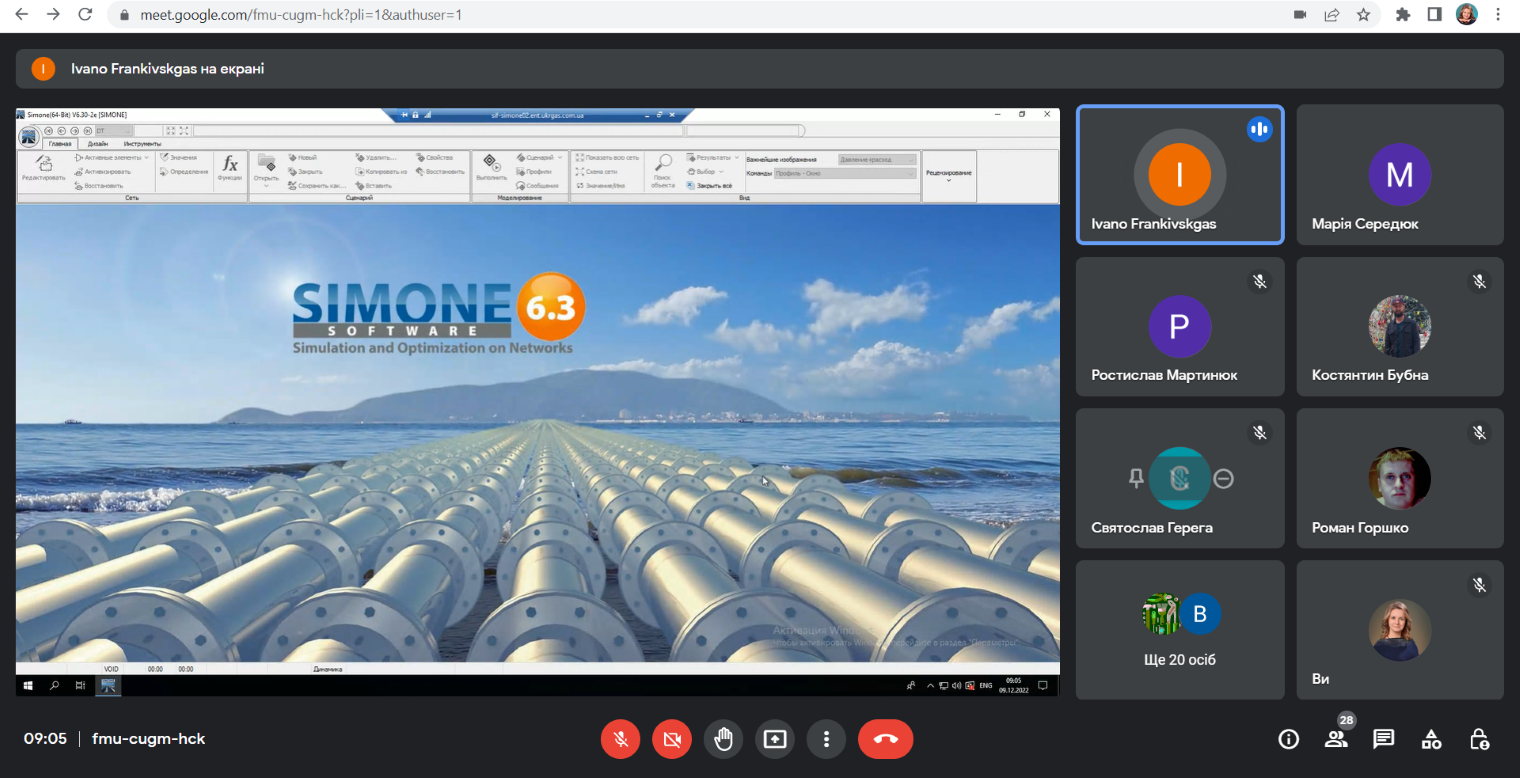Click Simone round application menu button

click(28, 137)
